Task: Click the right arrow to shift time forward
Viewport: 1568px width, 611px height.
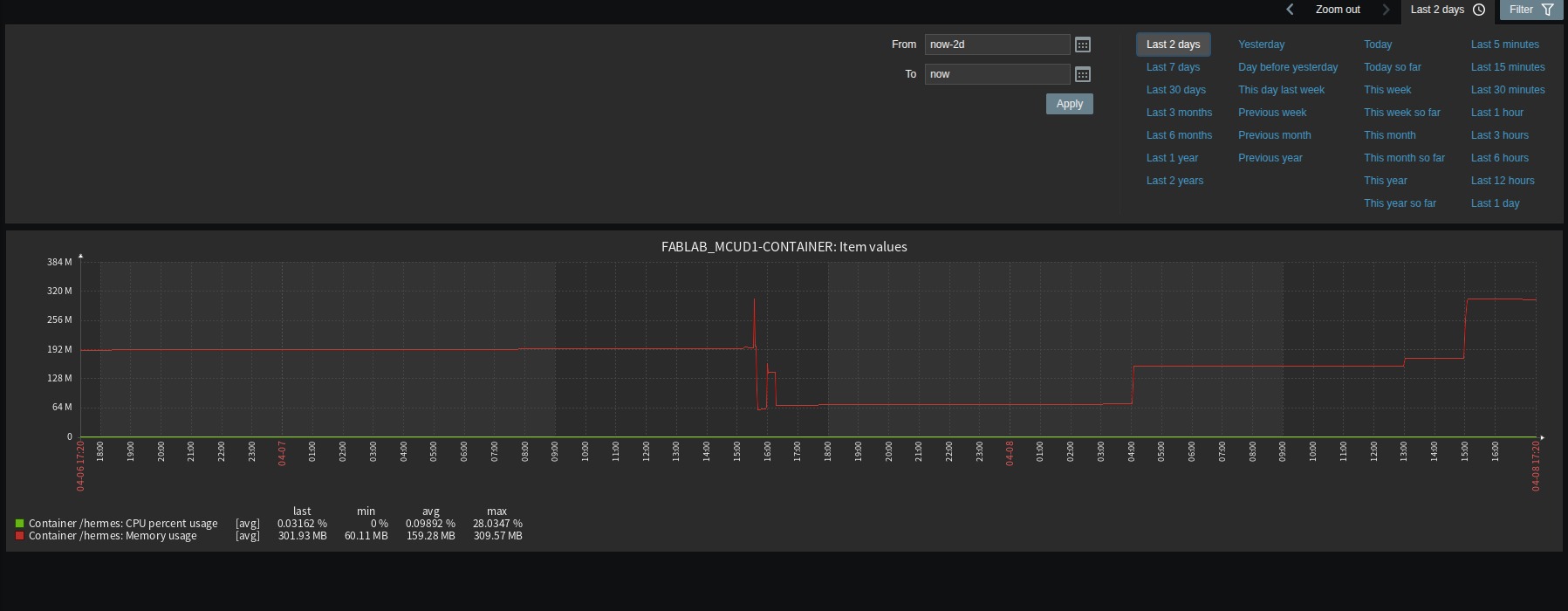Action: pyautogui.click(x=1385, y=10)
